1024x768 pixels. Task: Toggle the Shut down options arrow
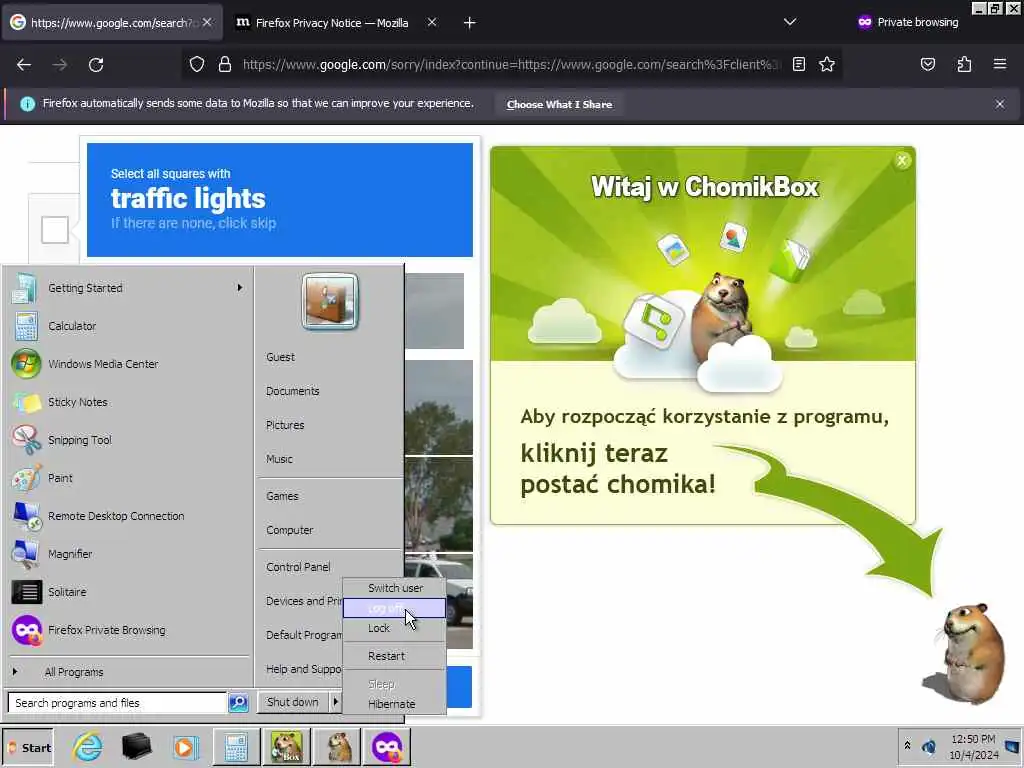tap(336, 702)
